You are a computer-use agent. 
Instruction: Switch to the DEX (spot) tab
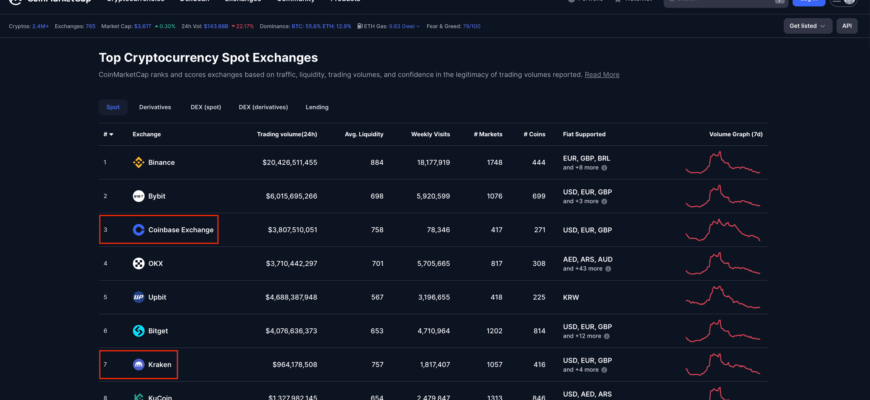coord(205,107)
